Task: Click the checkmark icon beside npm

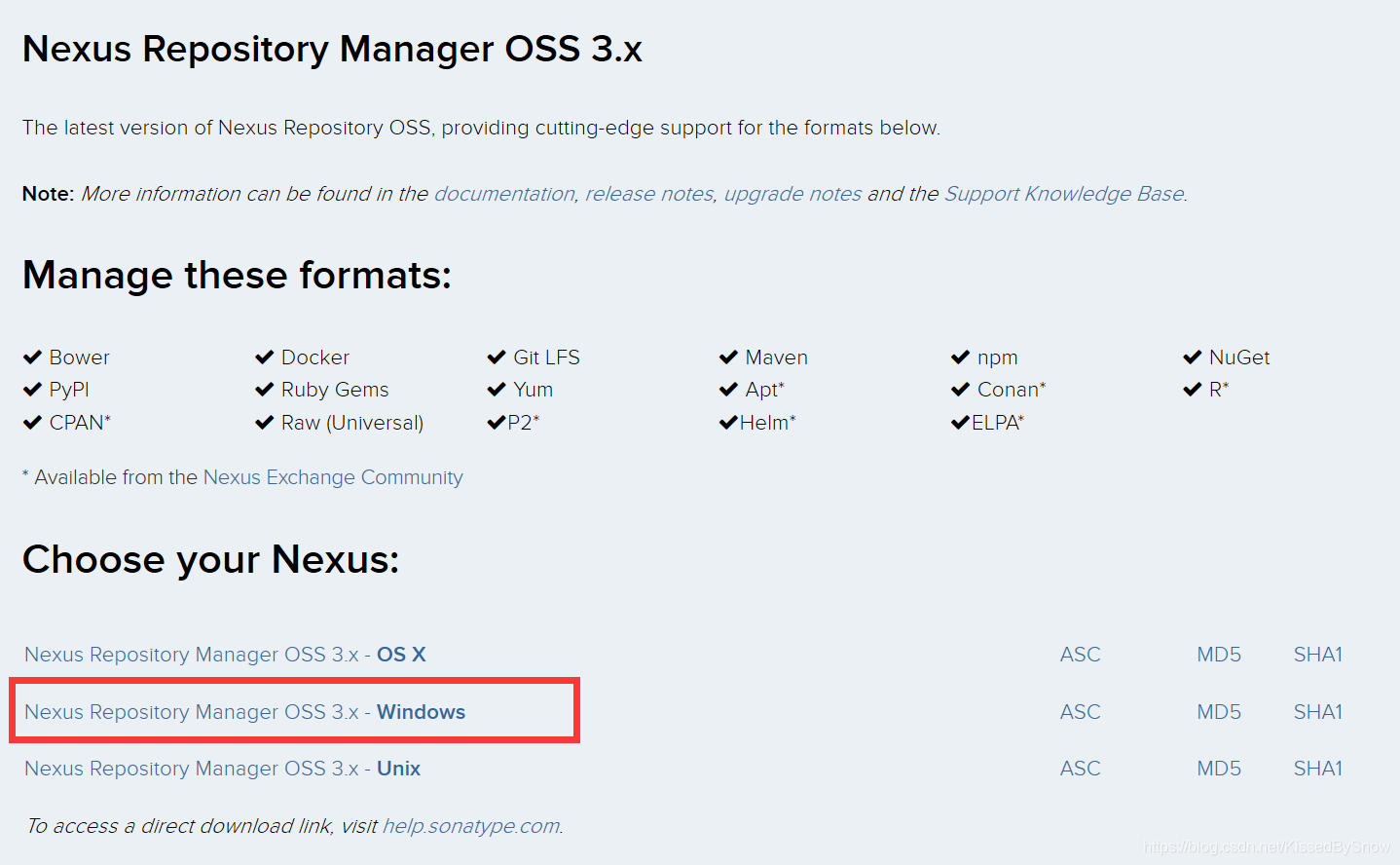Action: (960, 357)
